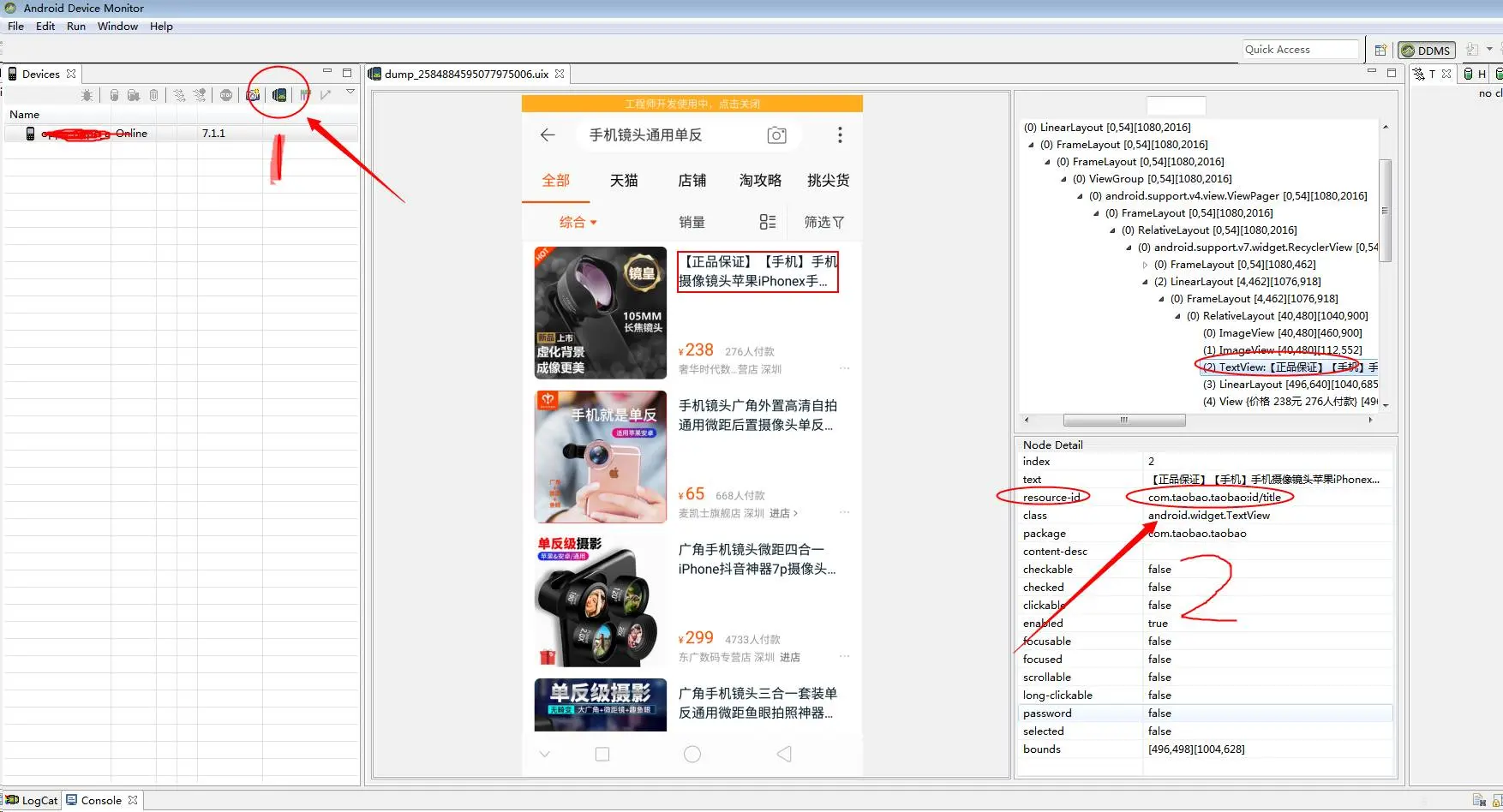1503x812 pixels.
Task: Click the Name column header in Devices
Action: click(24, 115)
